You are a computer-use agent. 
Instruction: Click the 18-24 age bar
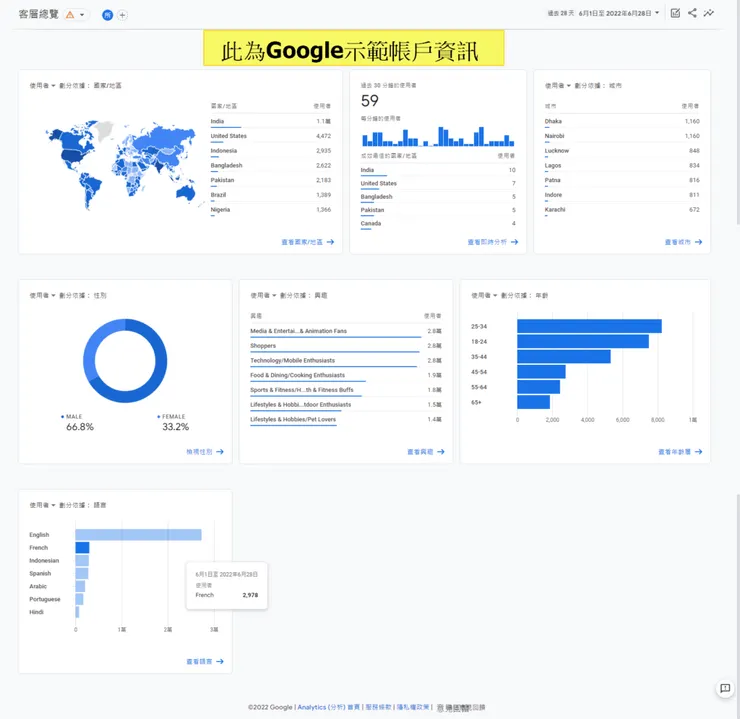pos(583,341)
